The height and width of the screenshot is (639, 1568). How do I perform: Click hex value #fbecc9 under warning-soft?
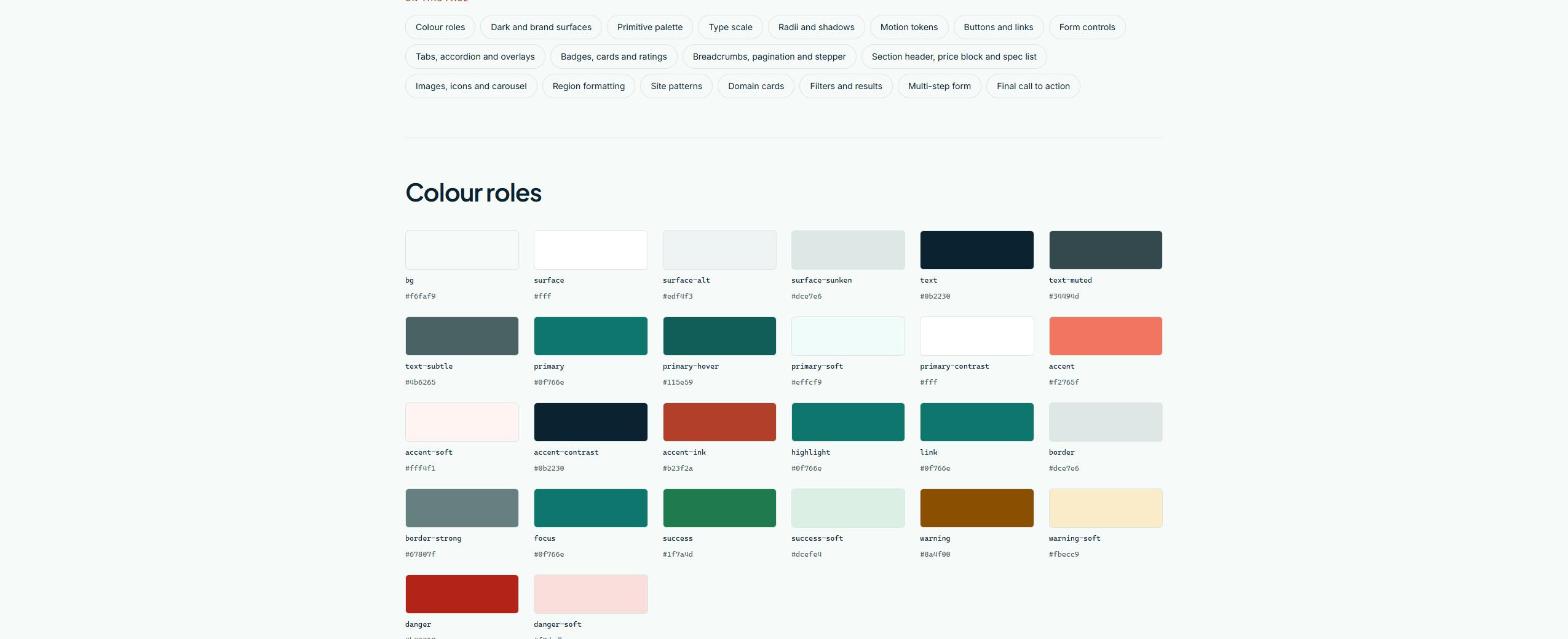1064,555
